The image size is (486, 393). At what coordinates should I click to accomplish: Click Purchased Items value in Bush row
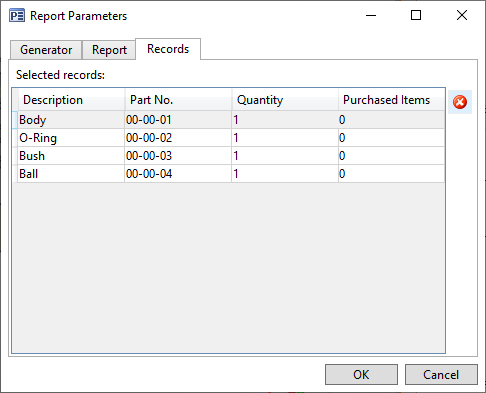pyautogui.click(x=392, y=156)
